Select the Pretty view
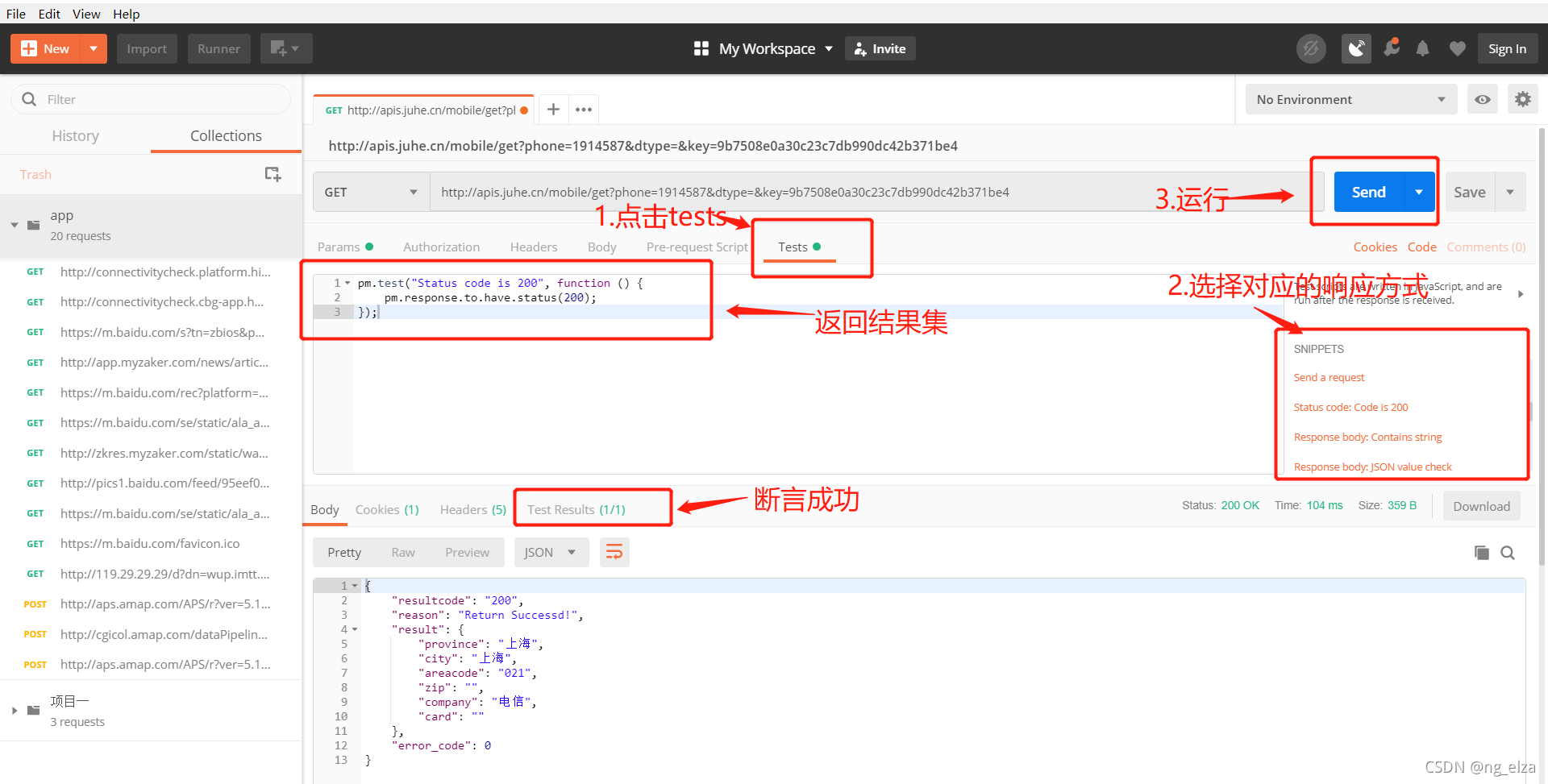Screen dimensions: 1548x784 coord(344,552)
